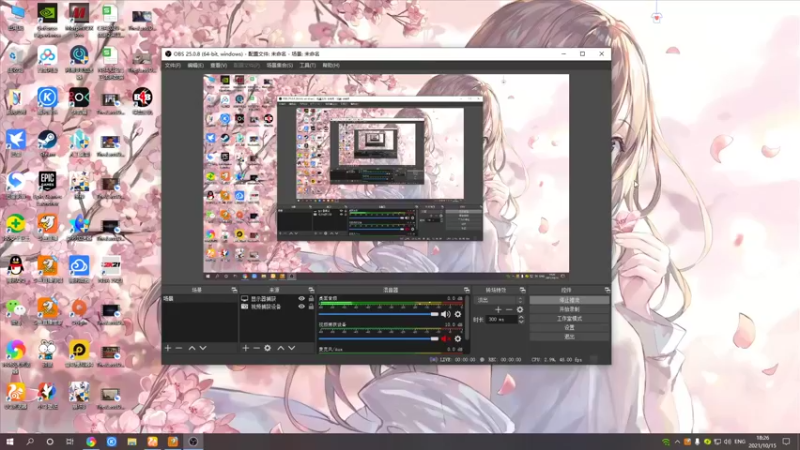The height and width of the screenshot is (450, 800).
Task: Open the View menu in OBS
Action: [x=218, y=65]
